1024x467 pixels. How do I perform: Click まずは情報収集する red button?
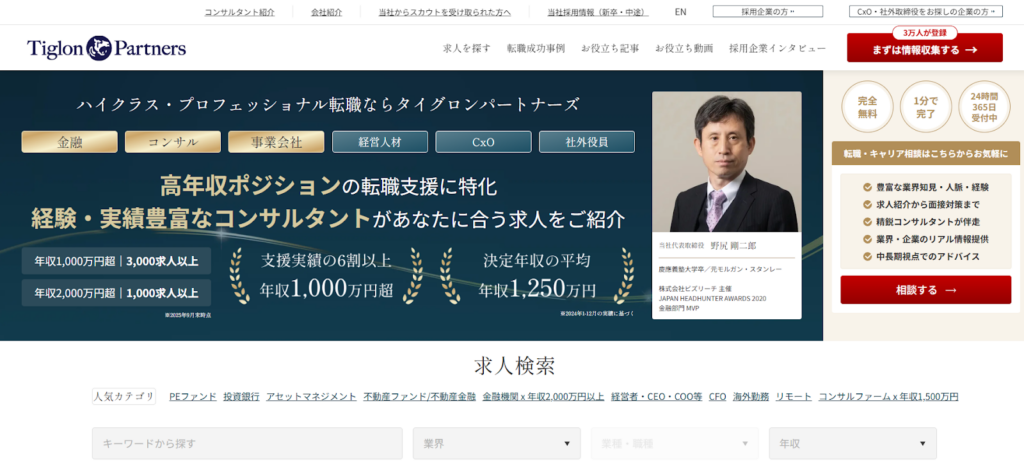point(925,49)
